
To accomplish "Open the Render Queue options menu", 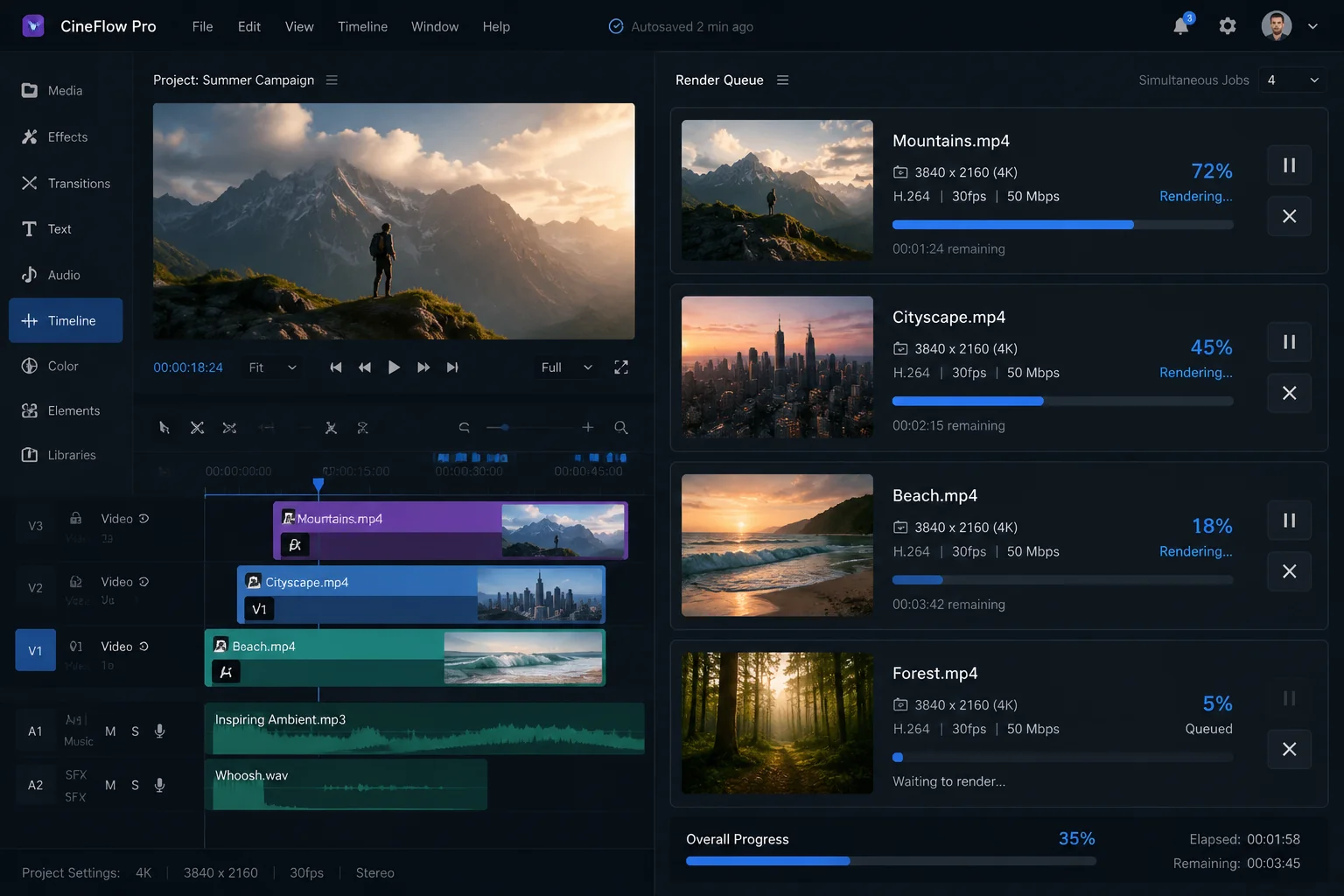I will (783, 80).
